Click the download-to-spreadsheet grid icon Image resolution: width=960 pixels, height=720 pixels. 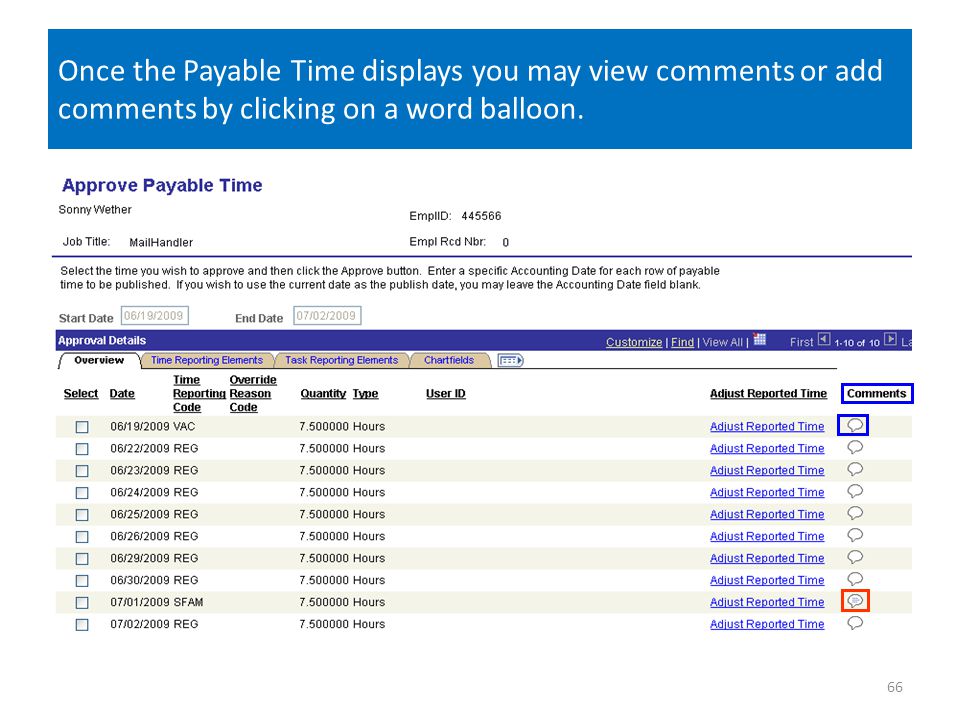click(x=760, y=340)
